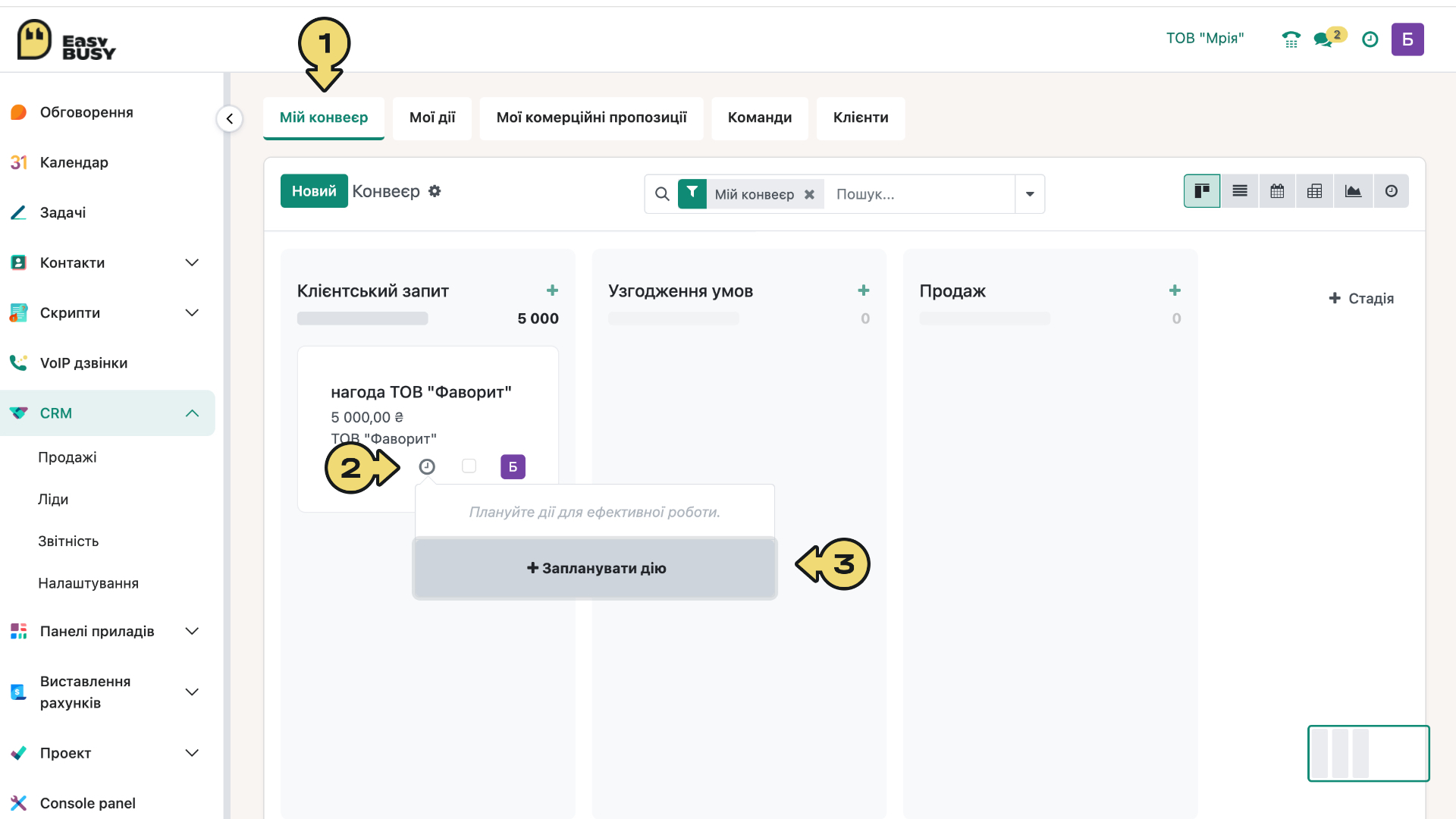
Task: Click the 5 000,00 ₴ amount on card
Action: tap(367, 417)
